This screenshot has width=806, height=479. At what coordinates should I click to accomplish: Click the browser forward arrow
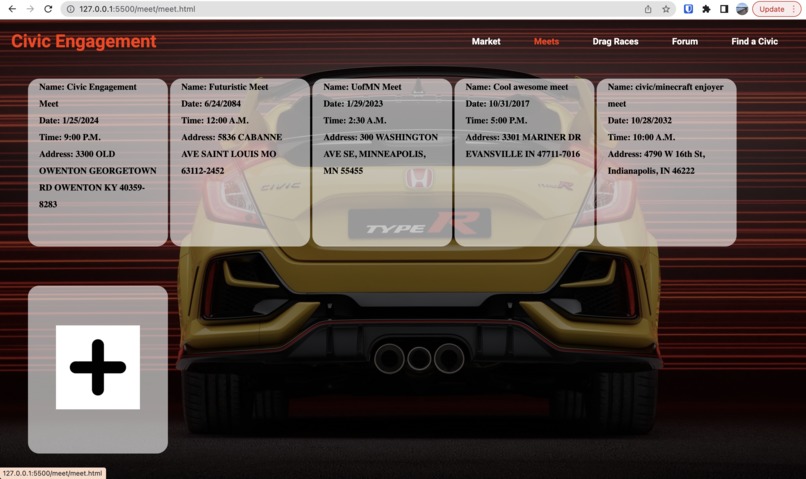click(30, 9)
